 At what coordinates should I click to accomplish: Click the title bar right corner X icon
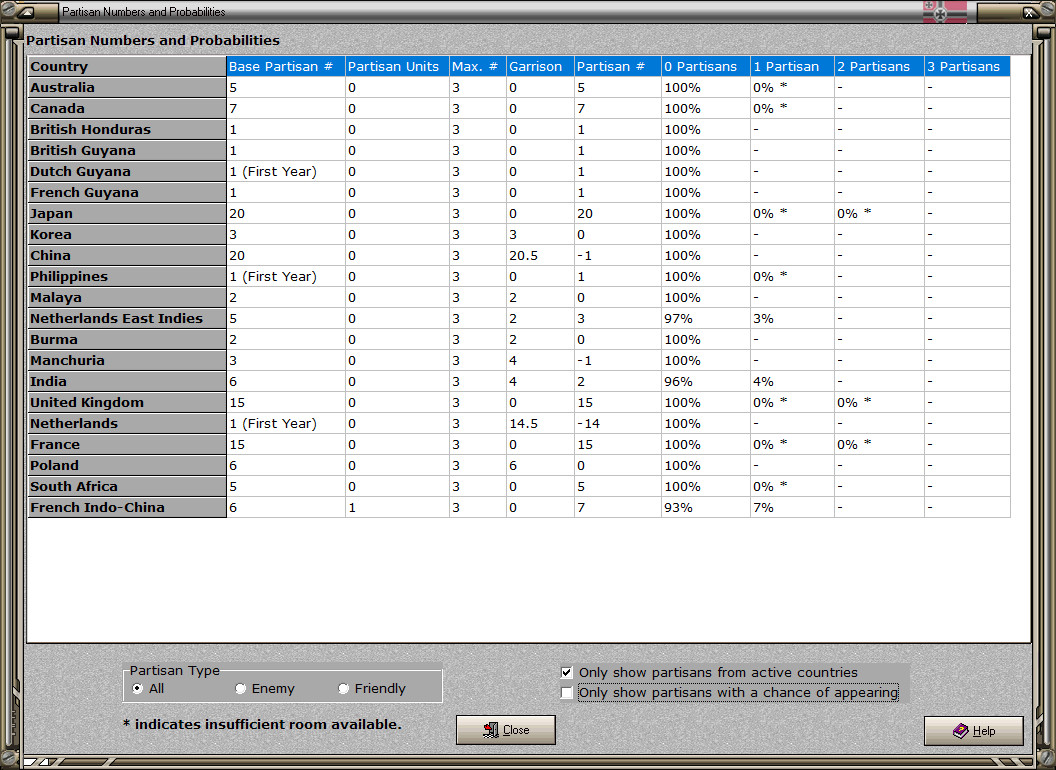1029,11
